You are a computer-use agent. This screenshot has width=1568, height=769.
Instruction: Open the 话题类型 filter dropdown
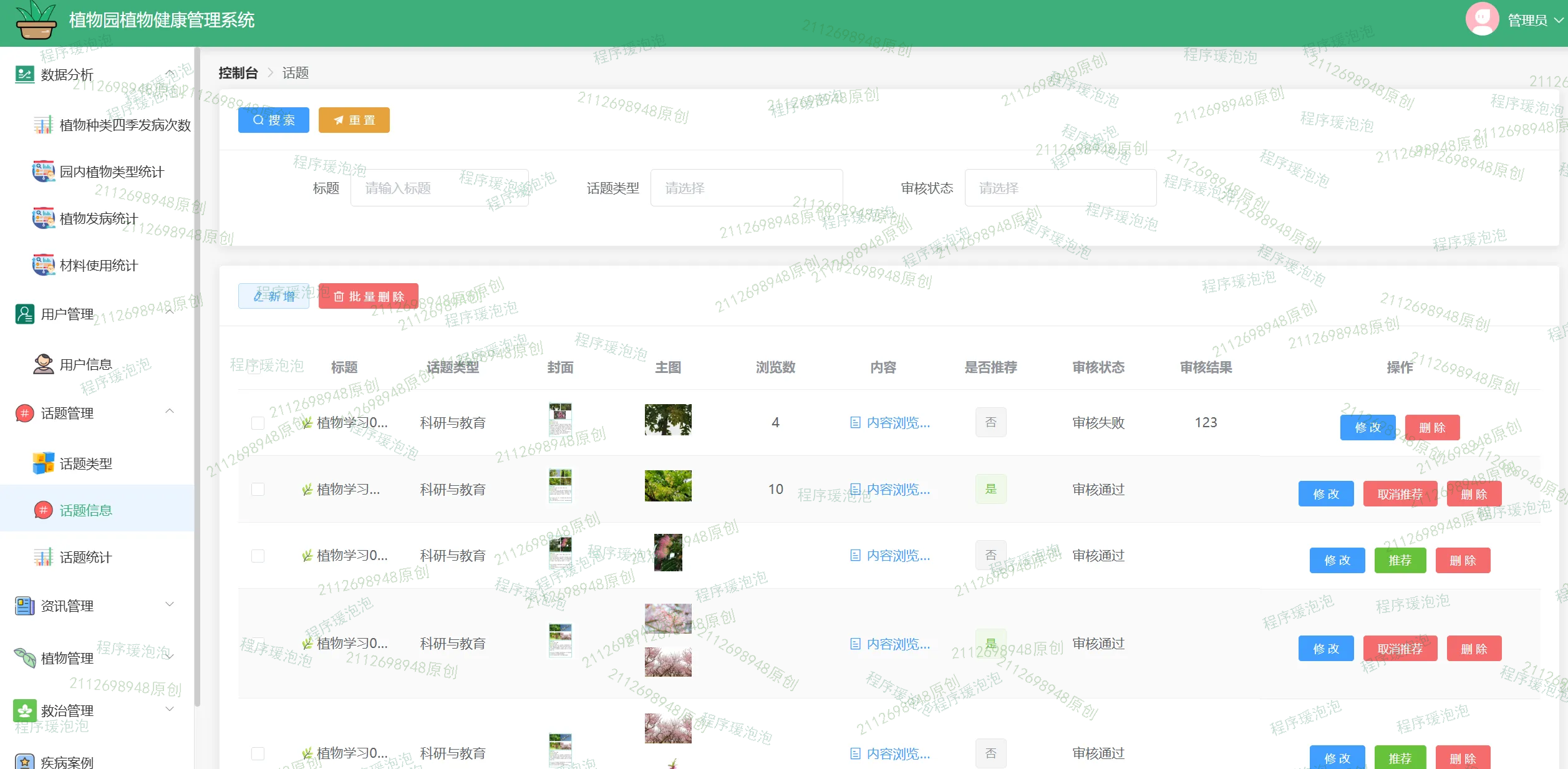click(x=746, y=188)
